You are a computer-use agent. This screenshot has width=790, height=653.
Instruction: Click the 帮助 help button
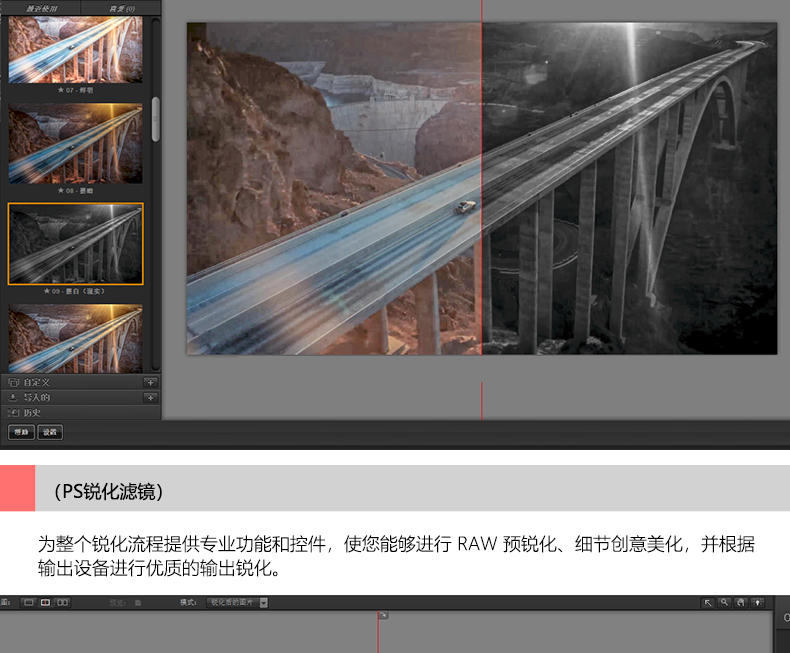pyautogui.click(x=21, y=432)
